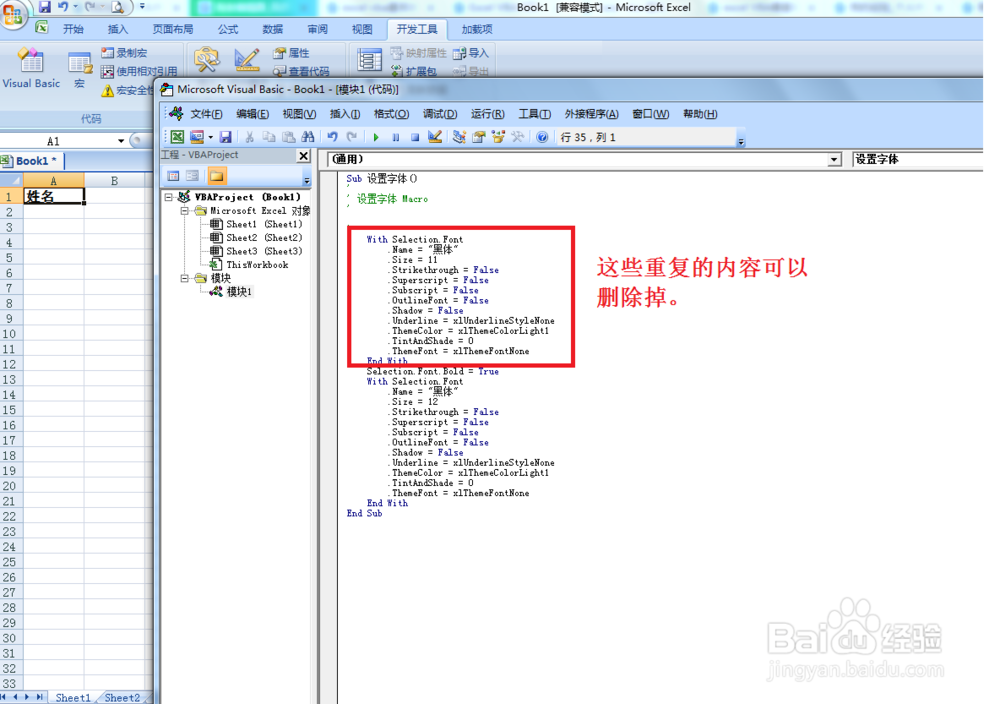Undo the last edit in VBA editor
This screenshot has width=1000, height=704.
332,137
